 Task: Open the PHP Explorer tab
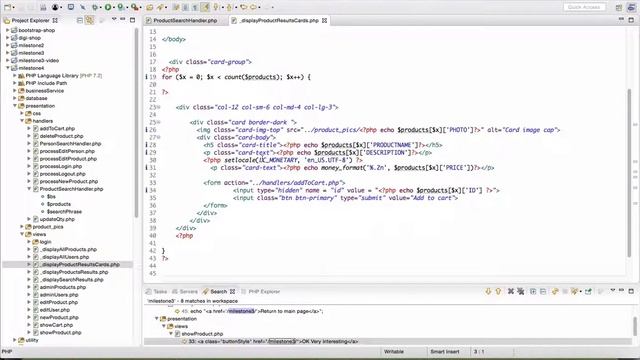pos(260,291)
